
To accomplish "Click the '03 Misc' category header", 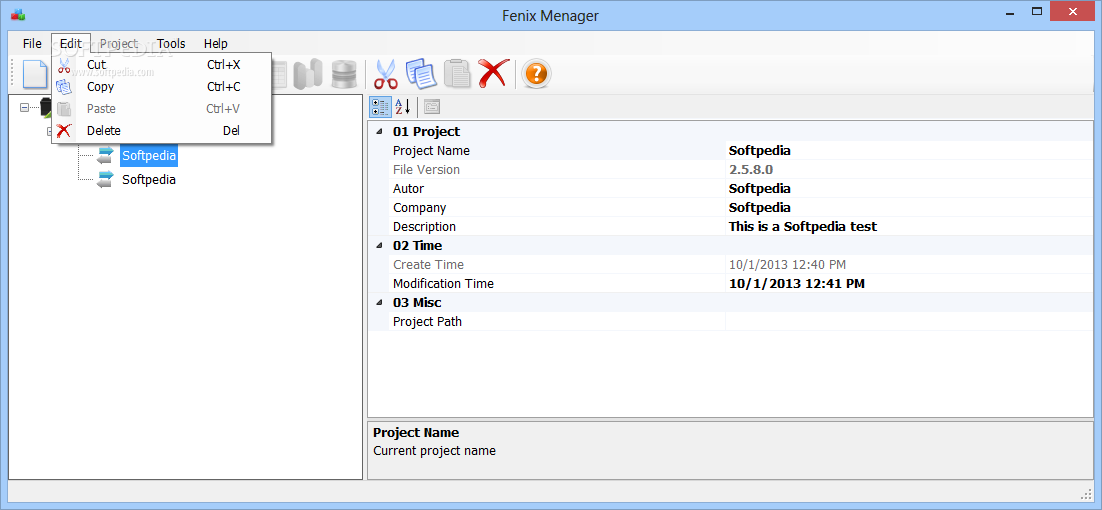I will tap(417, 302).
